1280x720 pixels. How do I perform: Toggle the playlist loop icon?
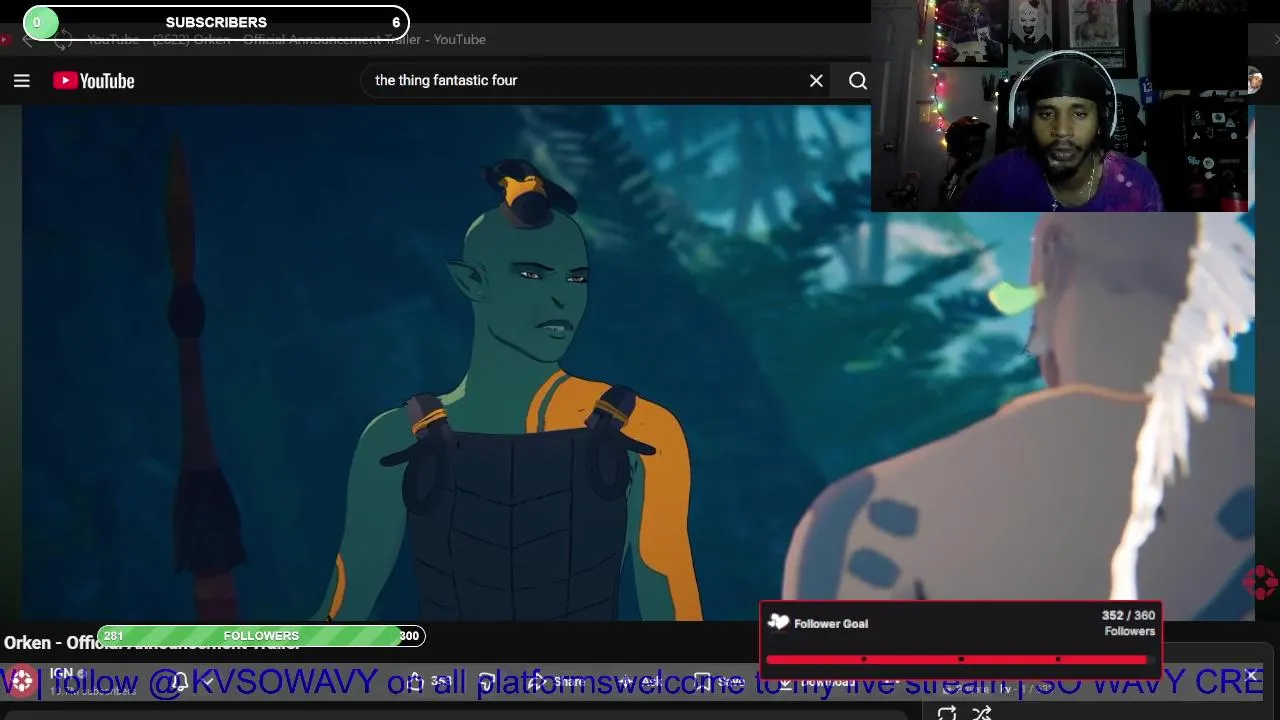946,712
